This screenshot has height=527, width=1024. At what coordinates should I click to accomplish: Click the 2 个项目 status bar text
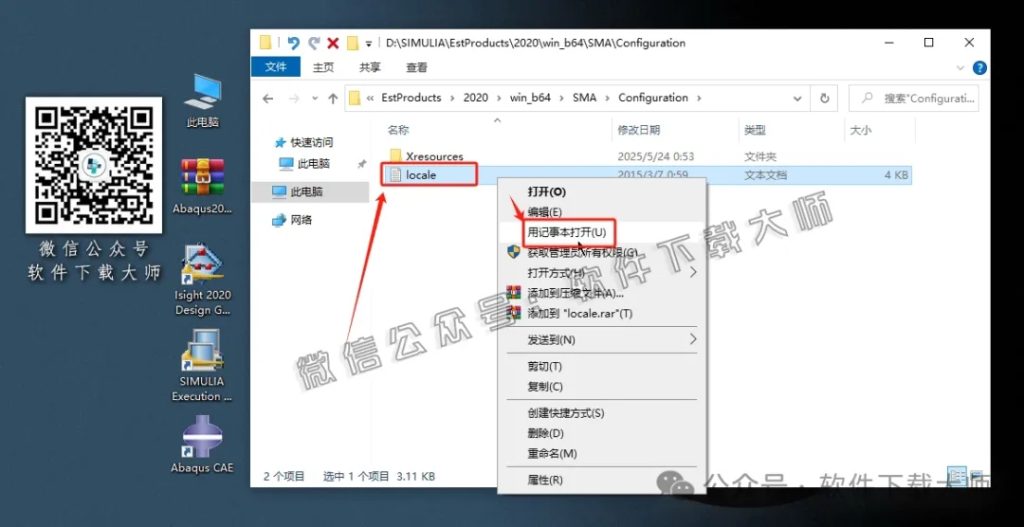coord(284,476)
